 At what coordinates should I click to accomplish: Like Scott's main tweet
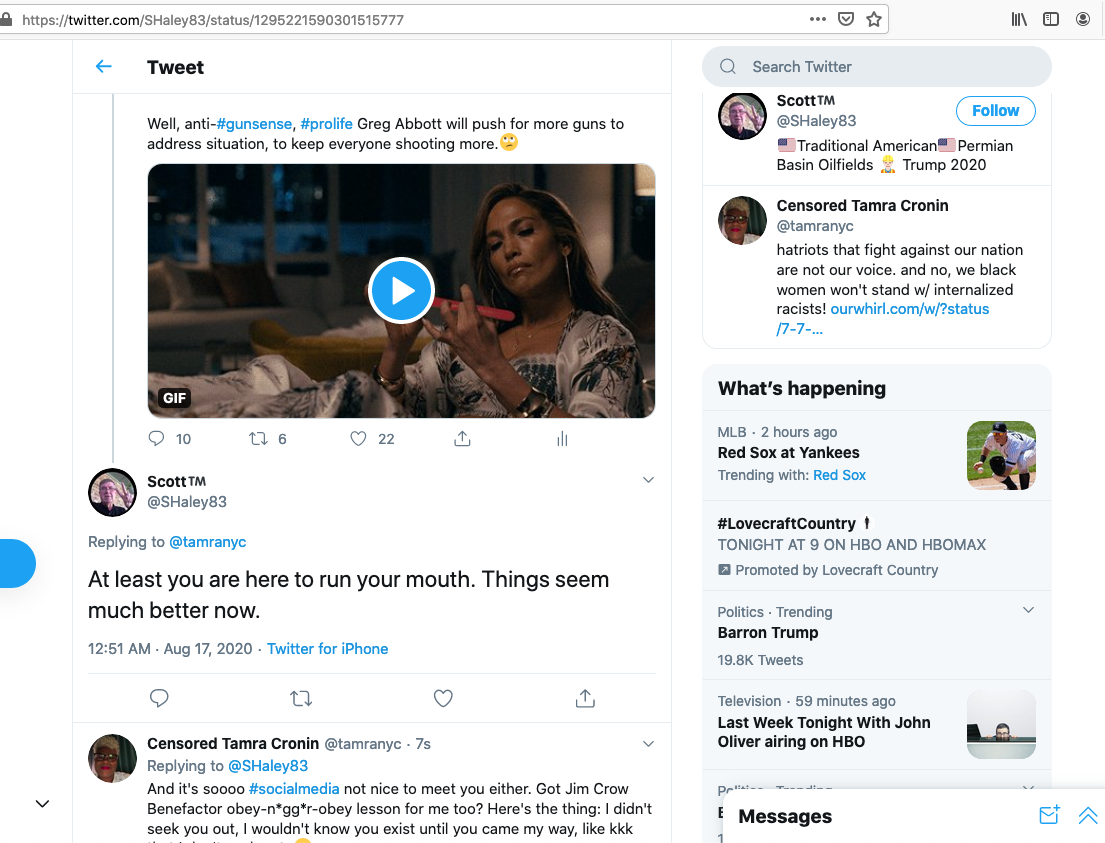coord(443,698)
